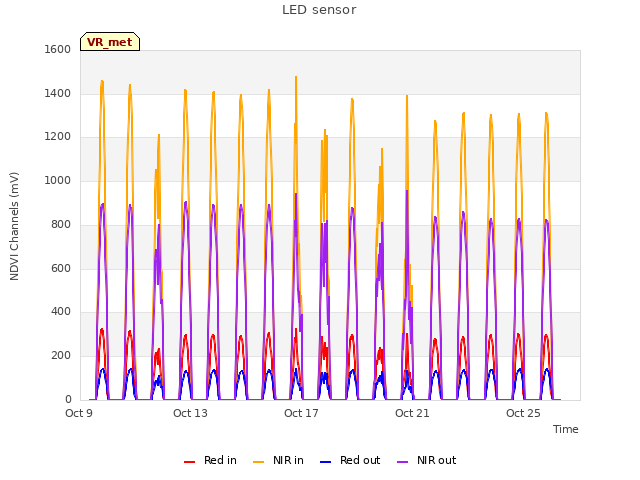Toggle the NIR in legend entry

coord(278,460)
